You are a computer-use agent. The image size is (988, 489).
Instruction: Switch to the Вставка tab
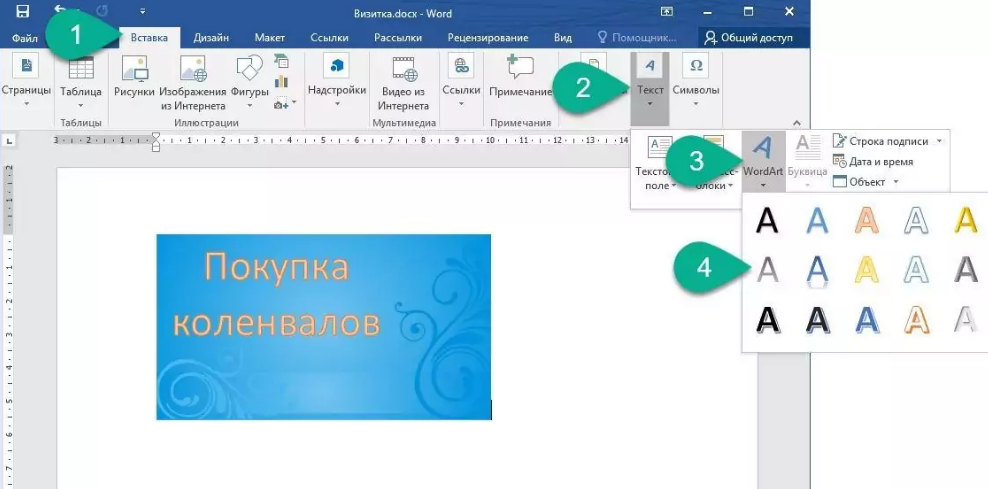[x=149, y=38]
